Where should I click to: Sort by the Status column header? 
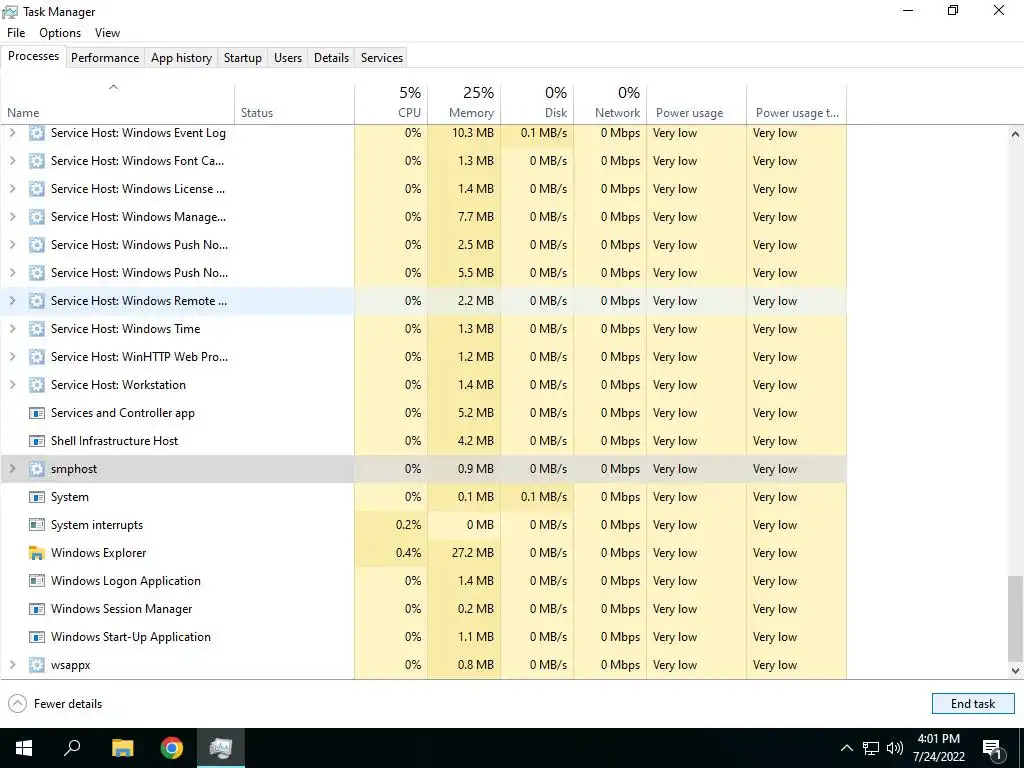(295, 103)
